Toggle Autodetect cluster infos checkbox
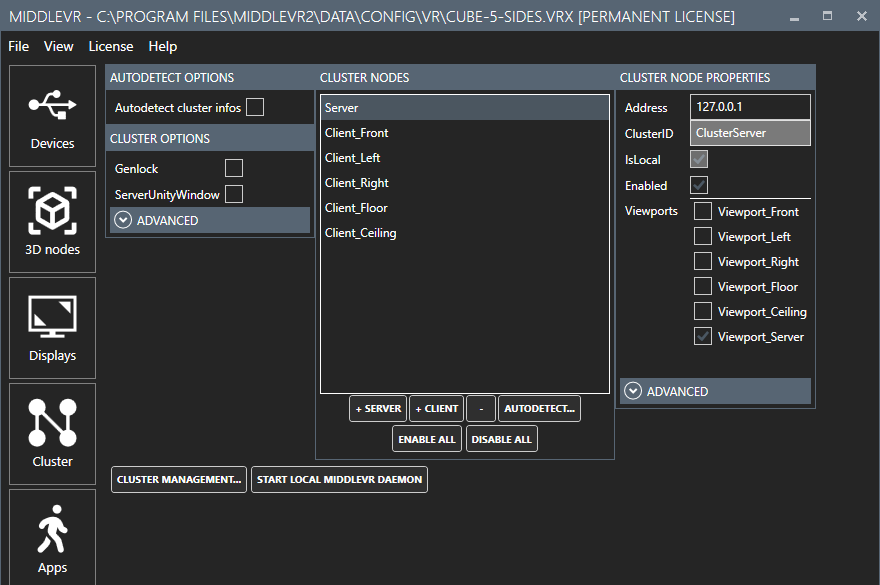The height and width of the screenshot is (585, 880). click(x=255, y=107)
